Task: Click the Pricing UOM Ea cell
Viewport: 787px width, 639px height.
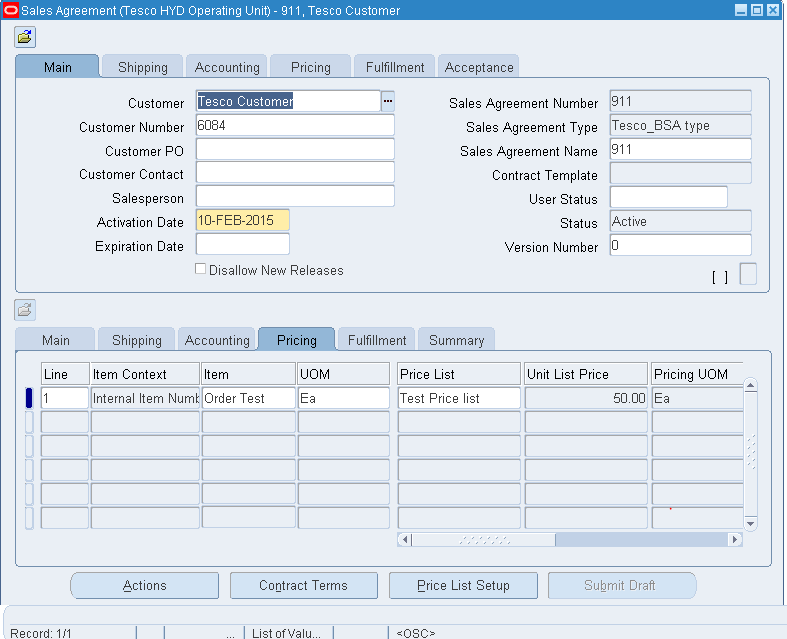Action: pyautogui.click(x=698, y=398)
